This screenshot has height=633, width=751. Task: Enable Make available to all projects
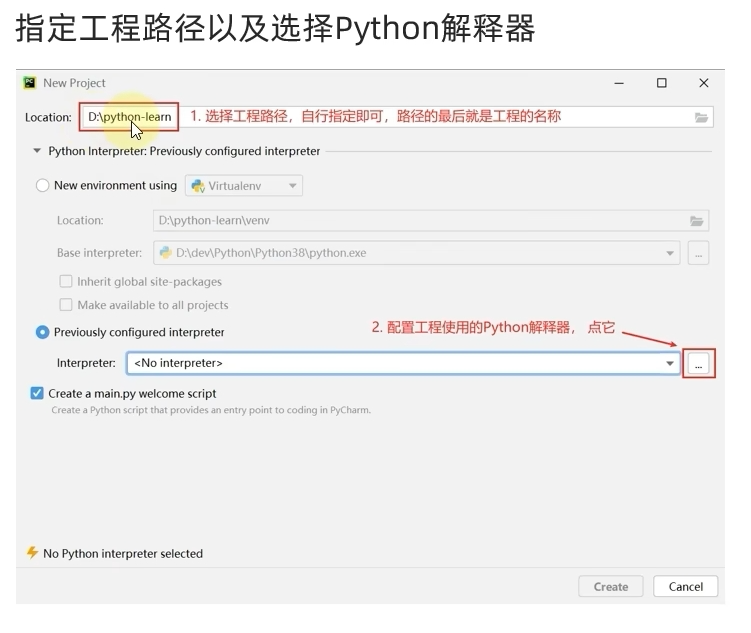[x=66, y=305]
